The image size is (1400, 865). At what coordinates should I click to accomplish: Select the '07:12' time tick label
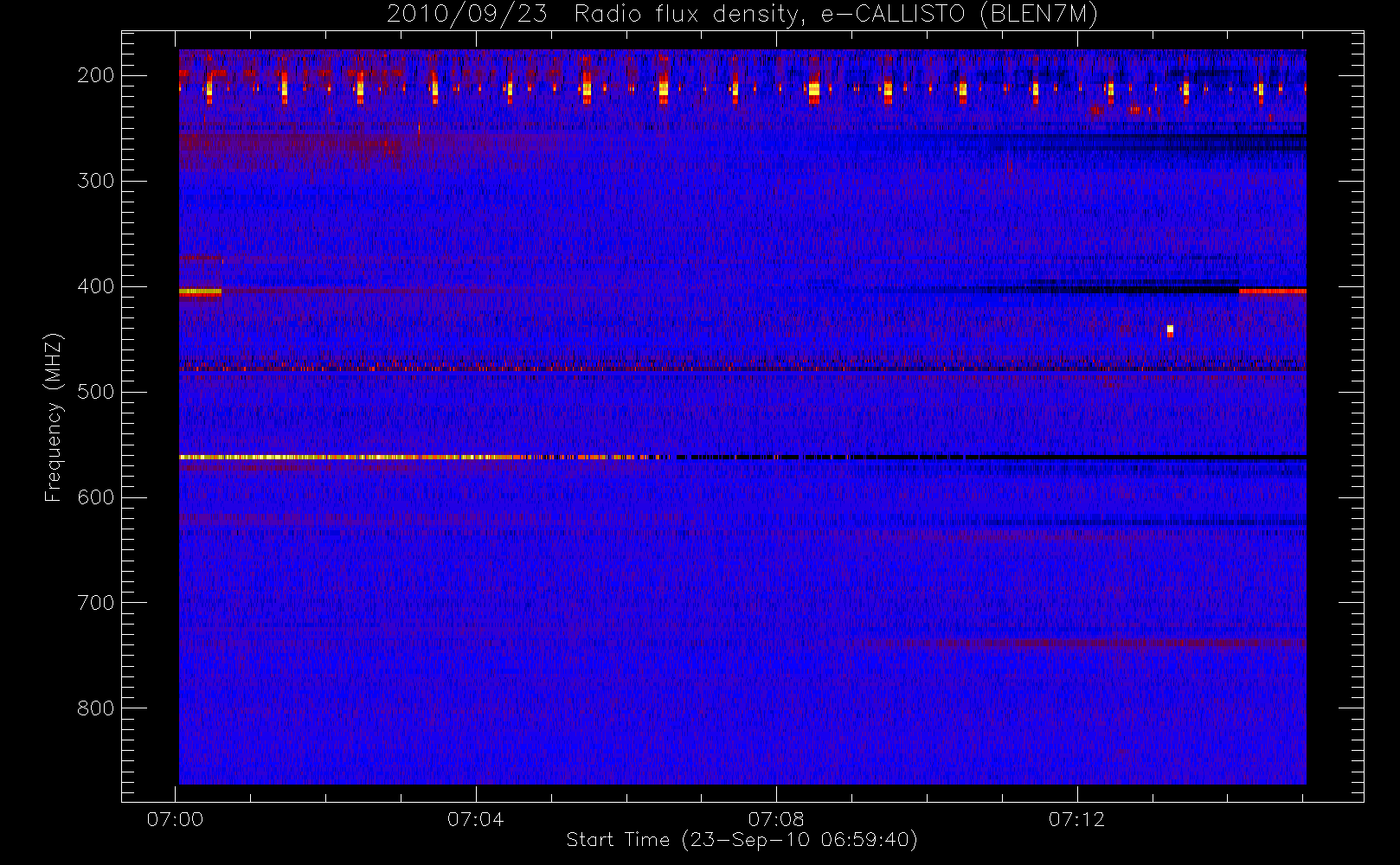click(1076, 819)
